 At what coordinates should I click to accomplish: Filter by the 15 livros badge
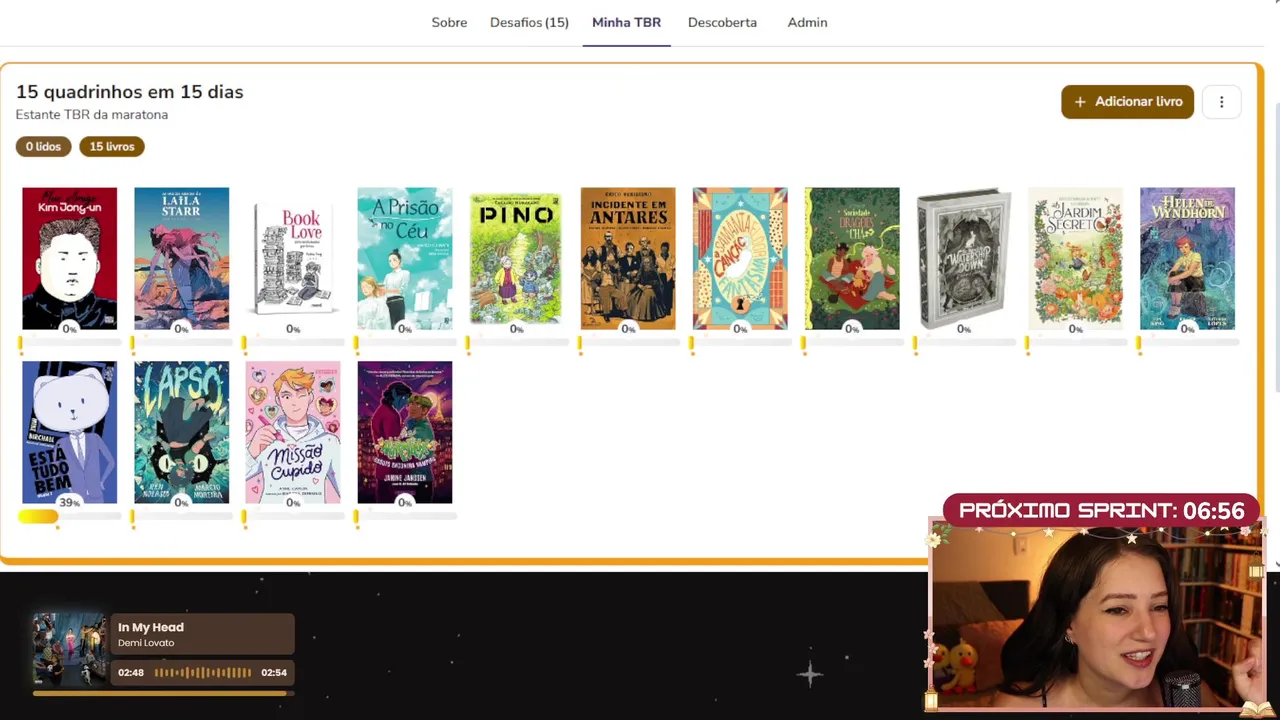point(112,146)
